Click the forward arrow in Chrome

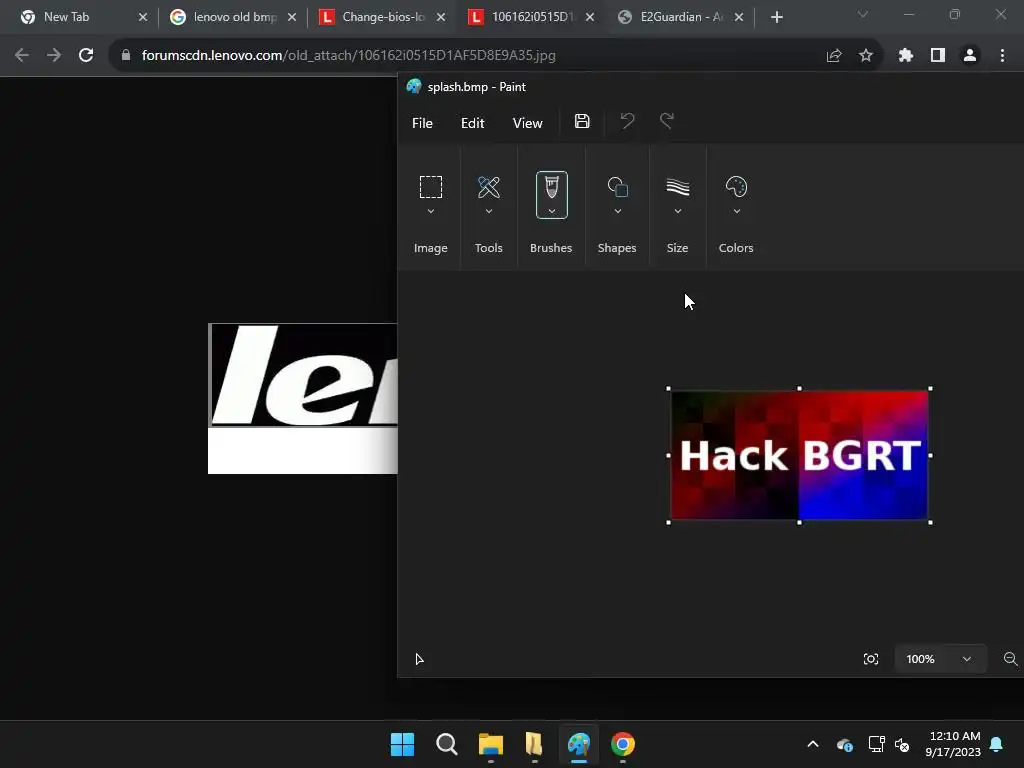54,56
